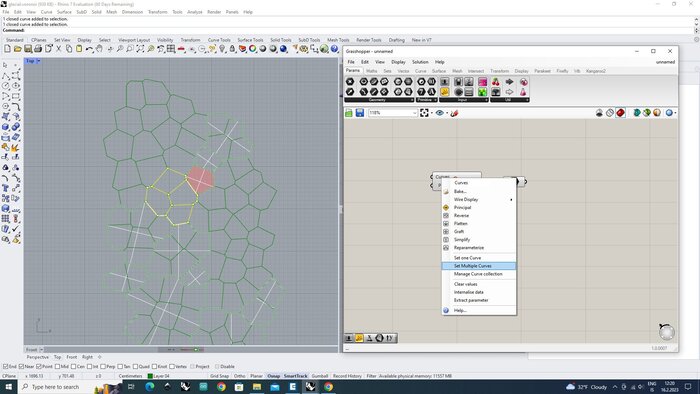
Task: Toggle the Osnap button in status bar
Action: (274, 376)
